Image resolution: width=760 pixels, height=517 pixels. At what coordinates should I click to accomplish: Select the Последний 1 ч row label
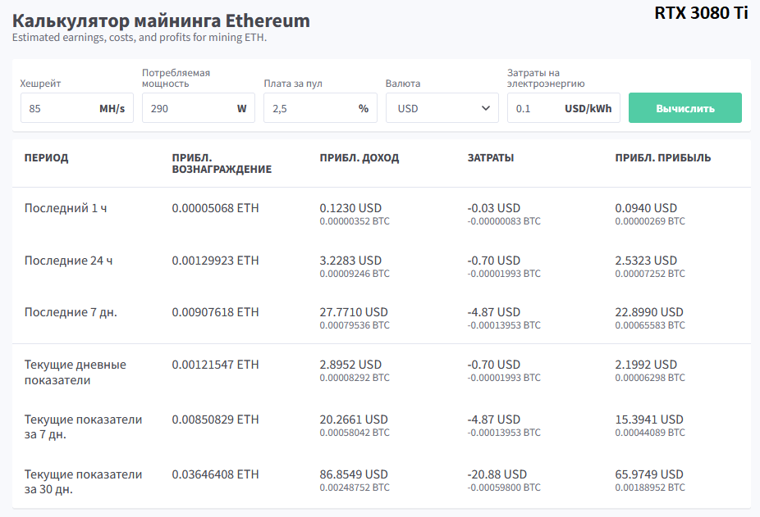click(65, 208)
